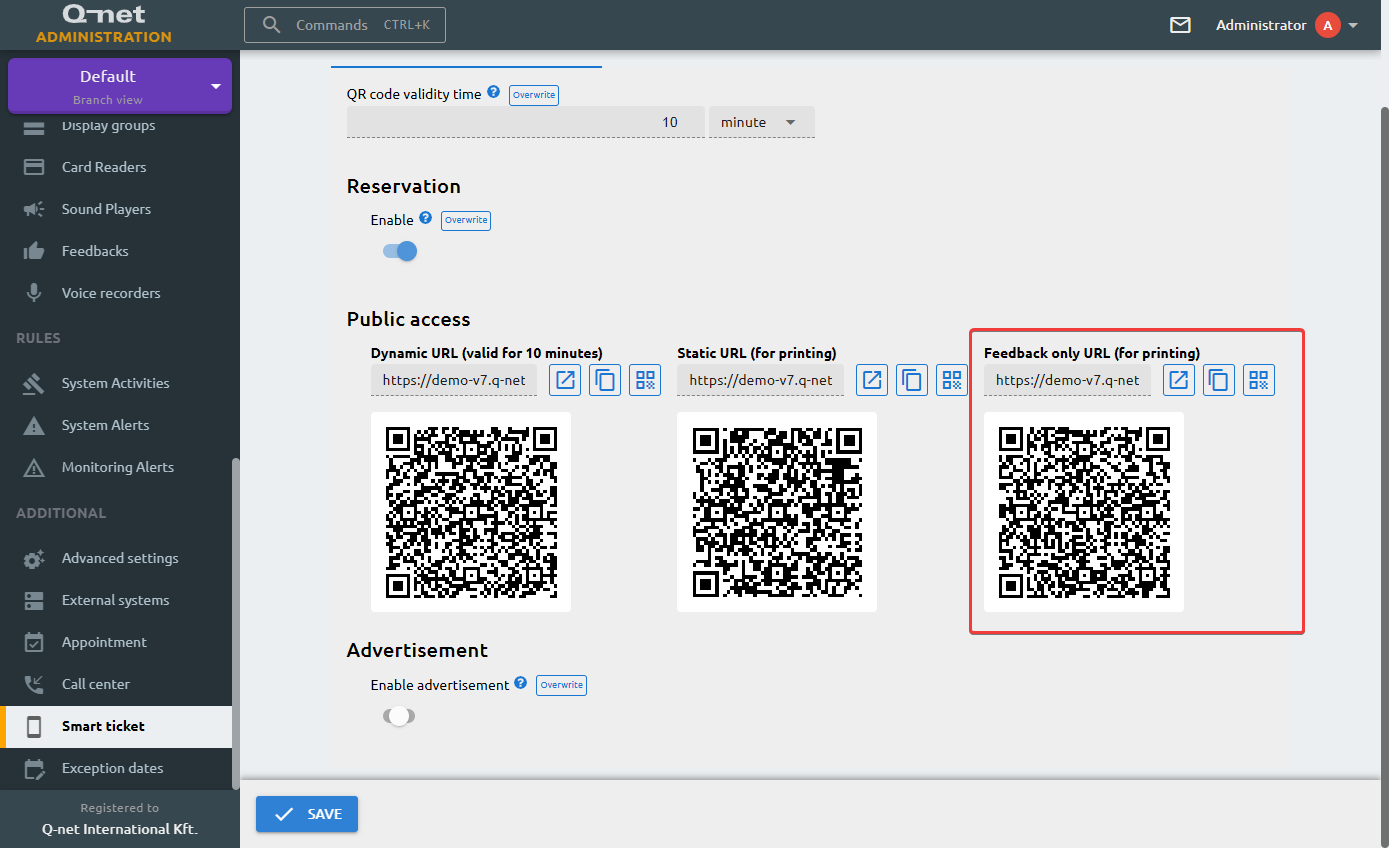Save the smart ticket settings
This screenshot has height=848, width=1389.
click(307, 814)
